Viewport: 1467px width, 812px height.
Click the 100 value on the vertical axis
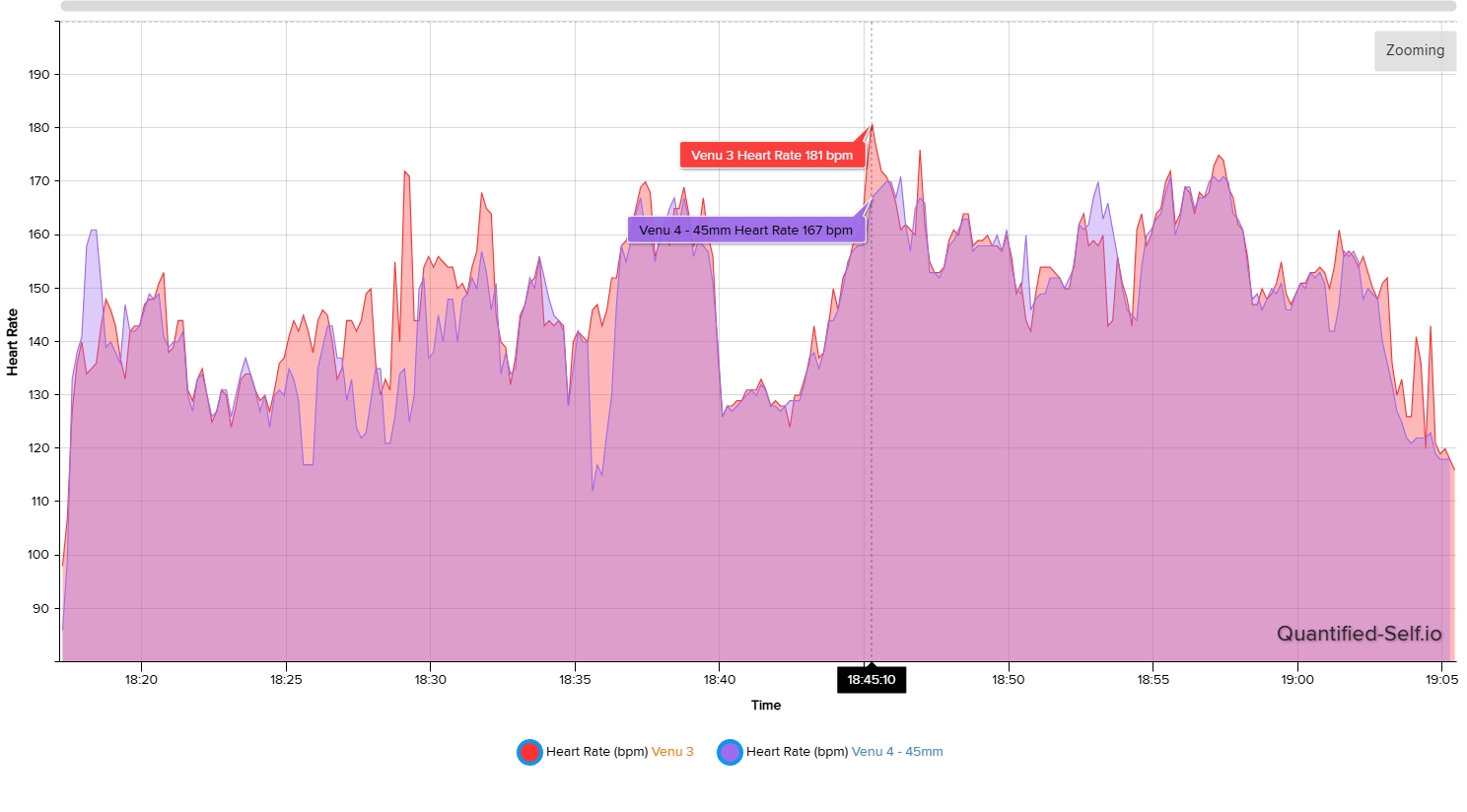(38, 555)
